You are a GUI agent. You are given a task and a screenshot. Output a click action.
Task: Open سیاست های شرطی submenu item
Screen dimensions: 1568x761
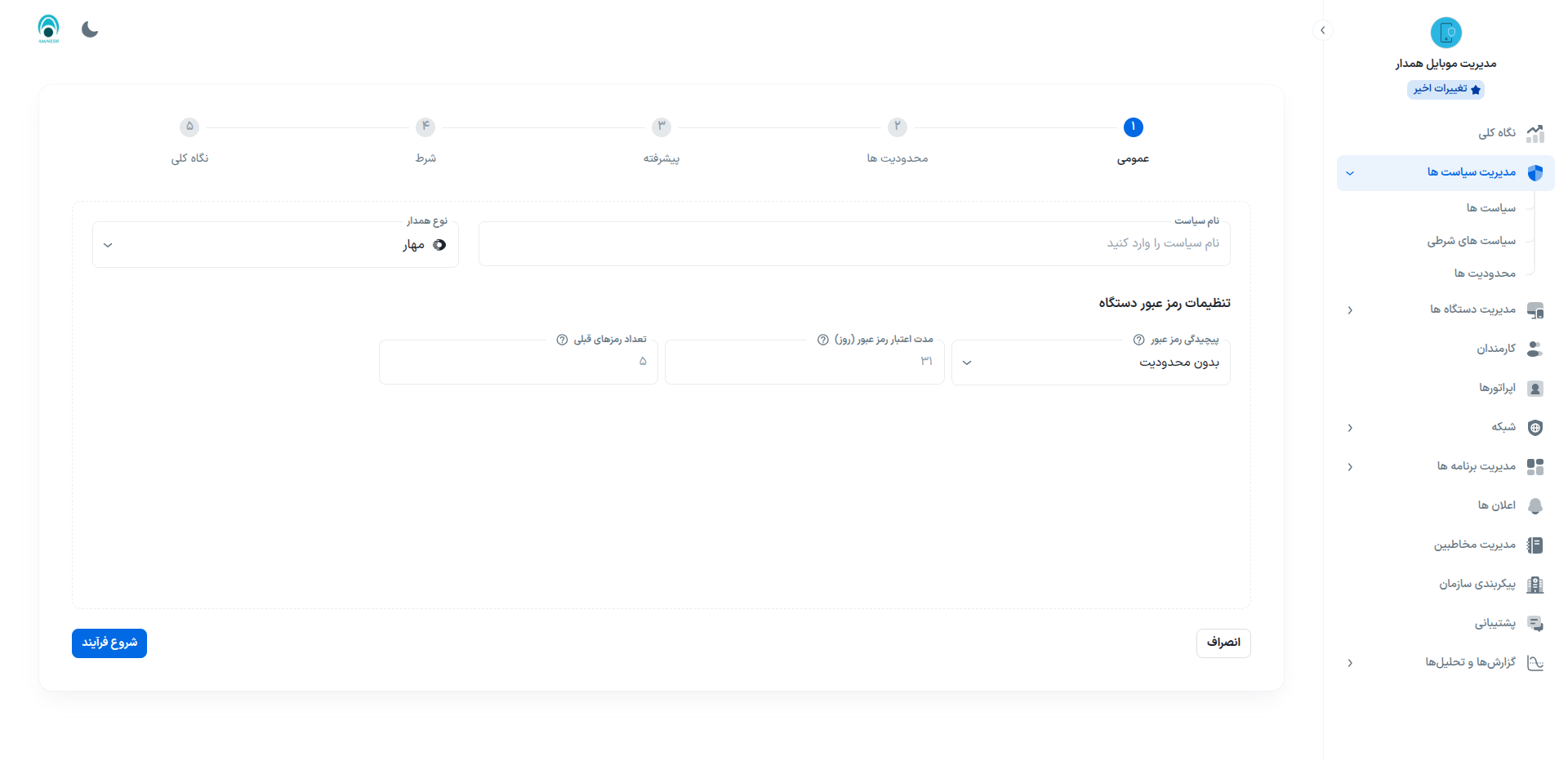pyautogui.click(x=1471, y=241)
